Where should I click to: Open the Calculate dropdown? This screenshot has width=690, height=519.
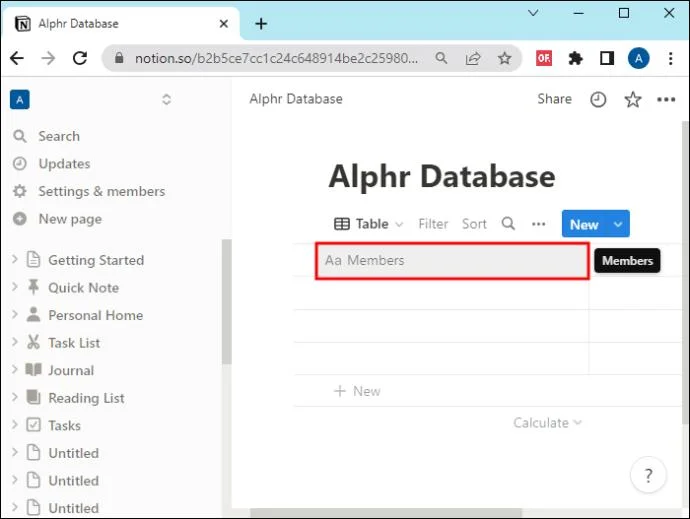tap(547, 423)
